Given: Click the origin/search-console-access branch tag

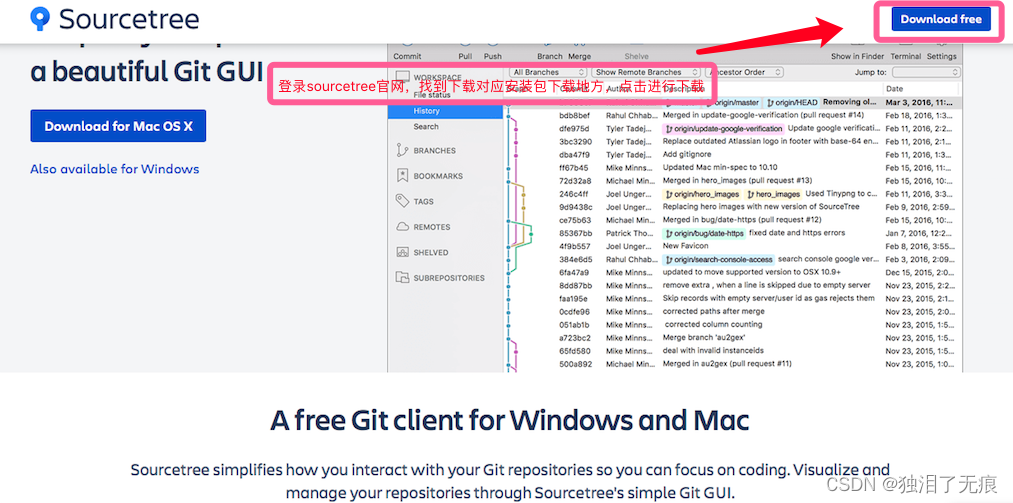Looking at the screenshot, I should [x=718, y=260].
